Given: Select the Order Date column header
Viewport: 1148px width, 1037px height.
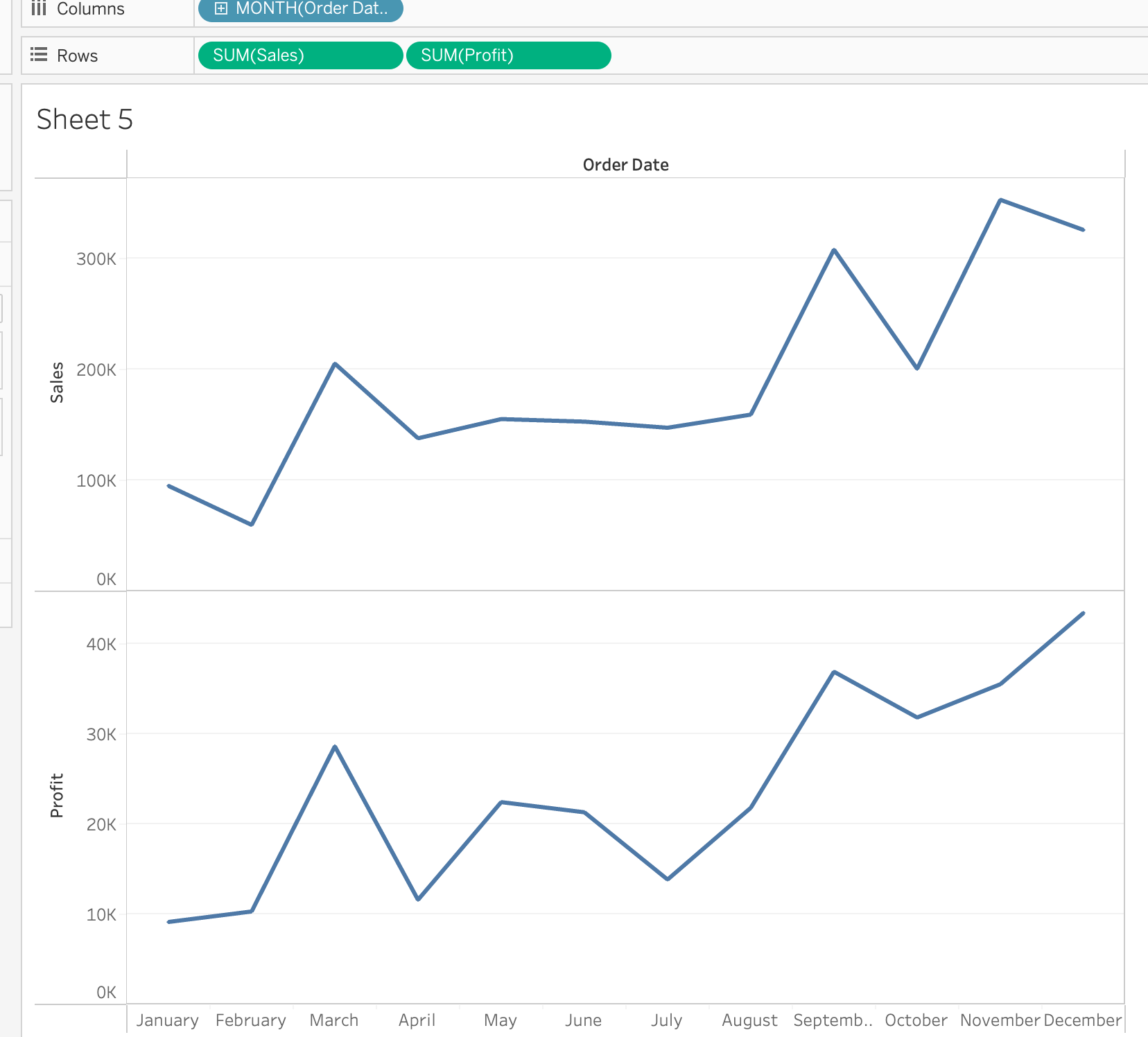Looking at the screenshot, I should pyautogui.click(x=625, y=165).
